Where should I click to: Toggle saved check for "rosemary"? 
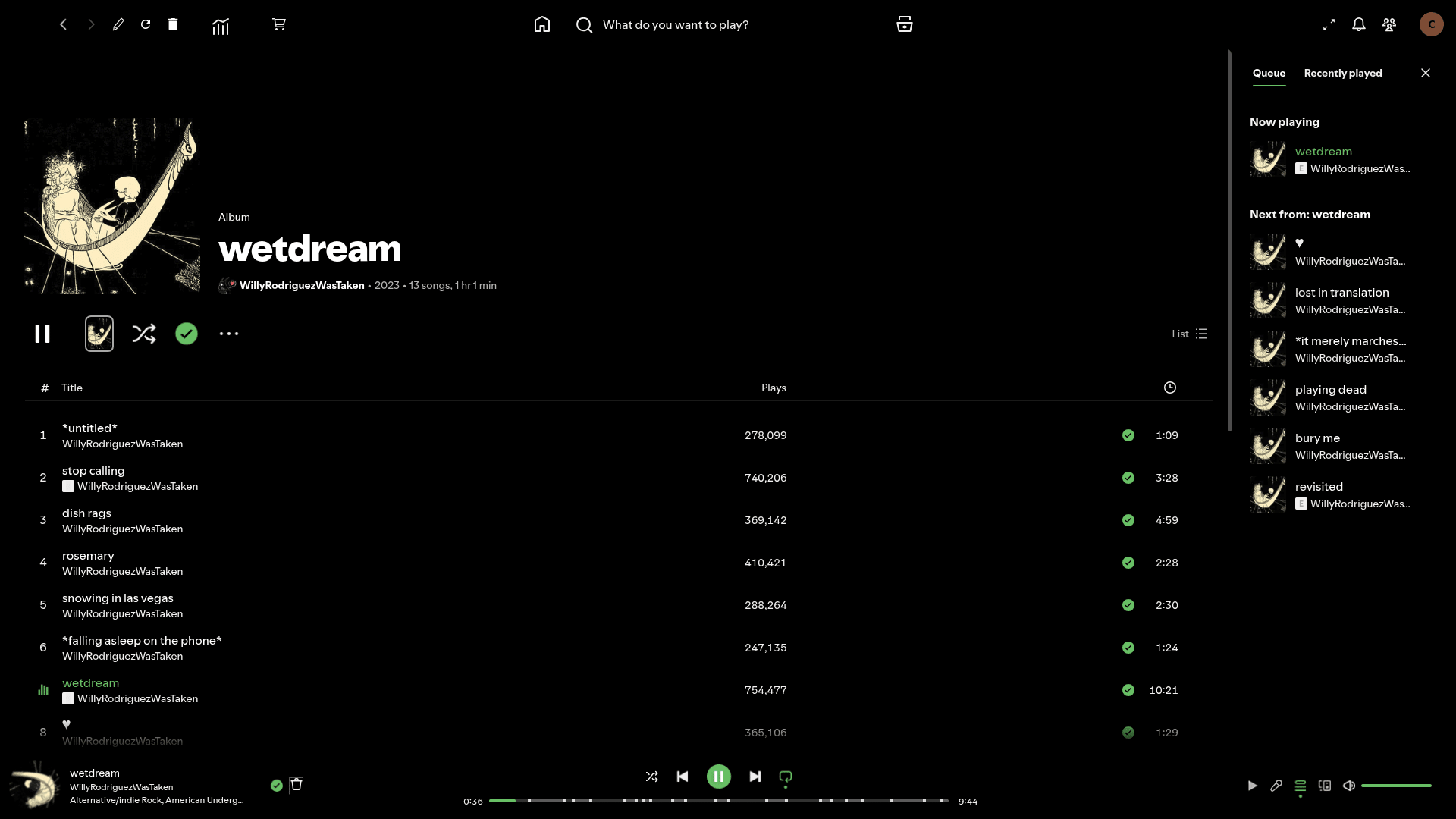point(1128,563)
